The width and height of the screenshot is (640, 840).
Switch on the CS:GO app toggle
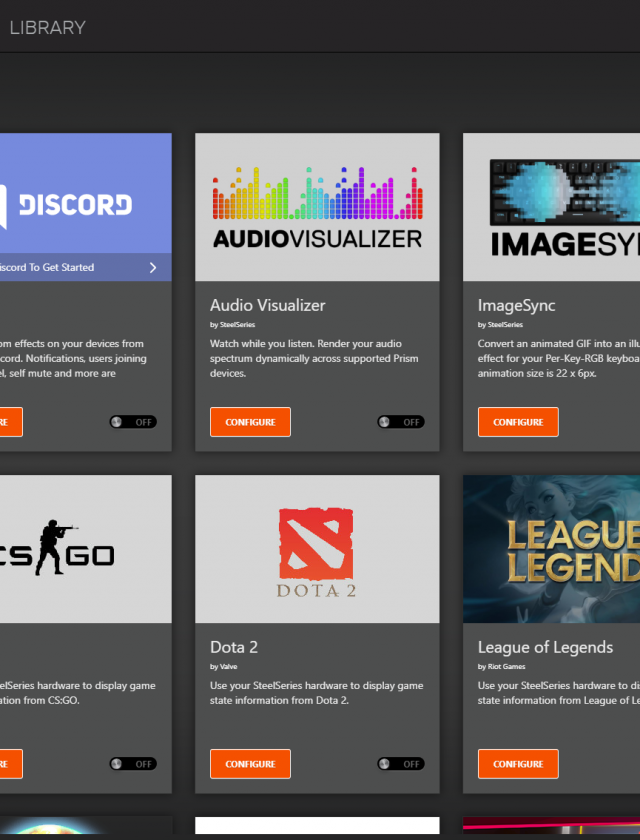click(x=133, y=764)
